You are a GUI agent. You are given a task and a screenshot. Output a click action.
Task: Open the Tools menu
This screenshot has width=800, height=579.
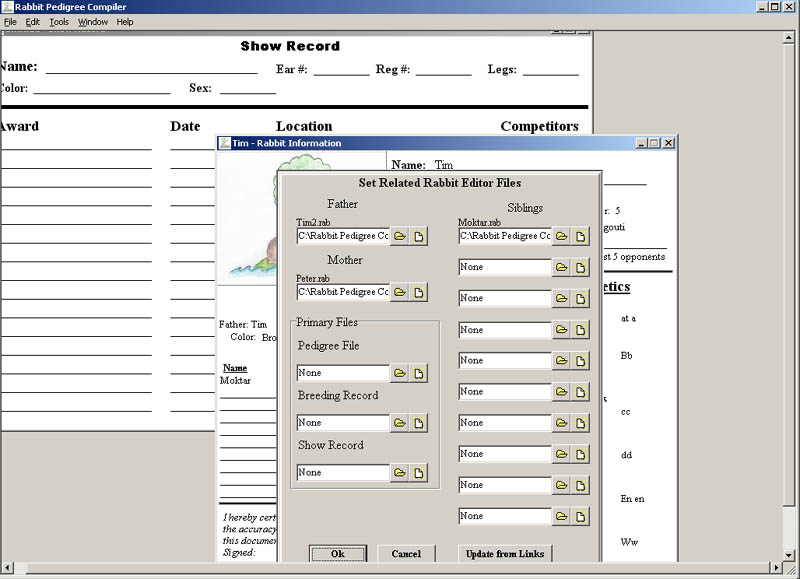coord(59,21)
